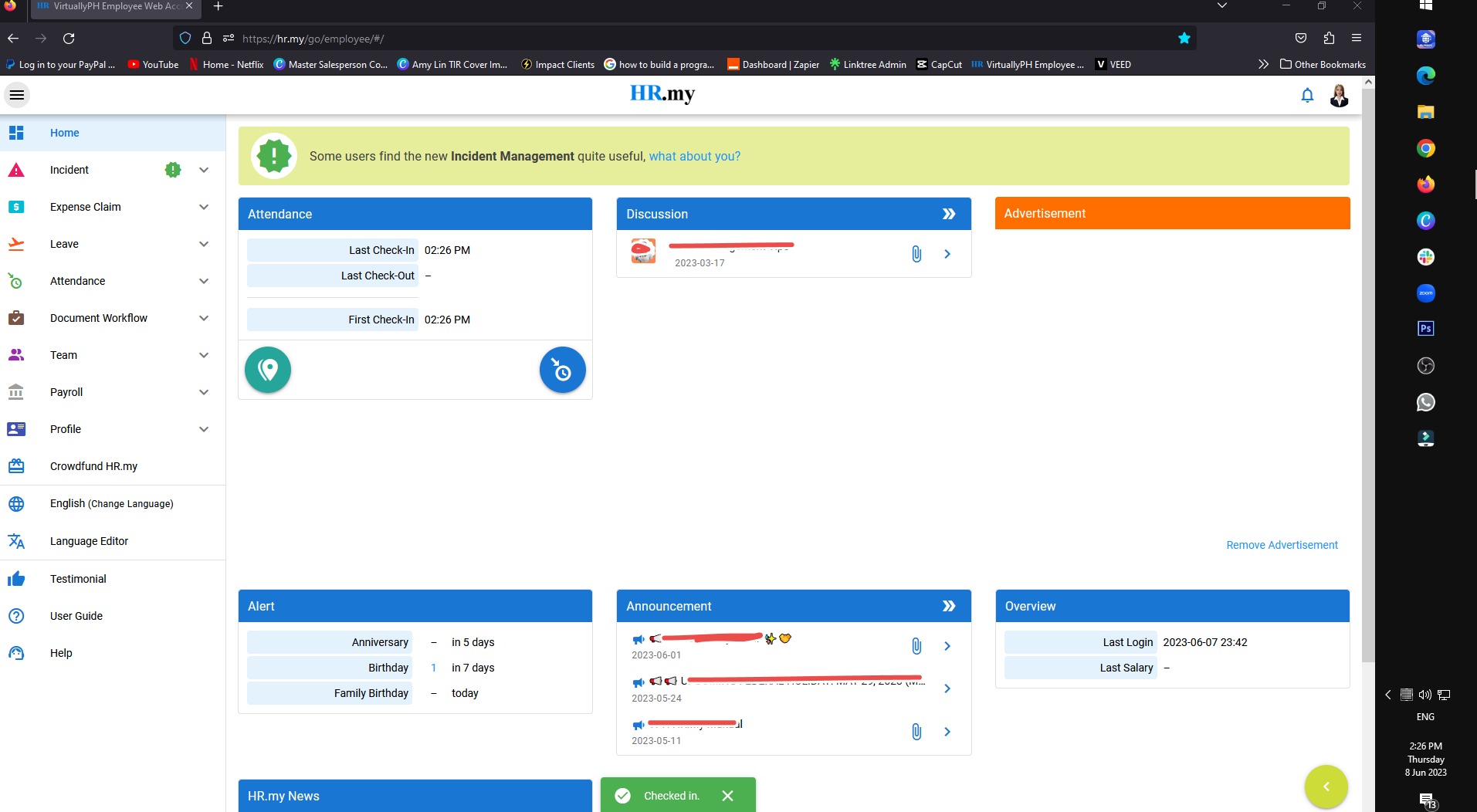
Task: Open the Dashboard | Zapier bookmark
Action: pos(773,65)
